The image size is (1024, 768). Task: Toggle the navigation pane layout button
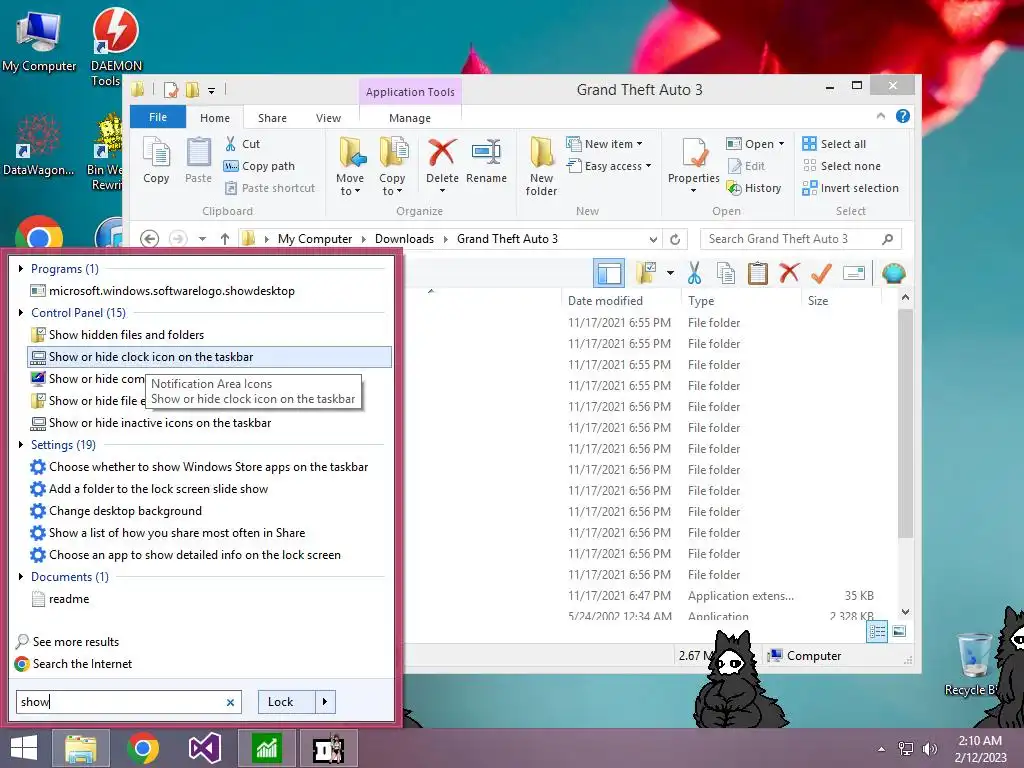tap(609, 273)
